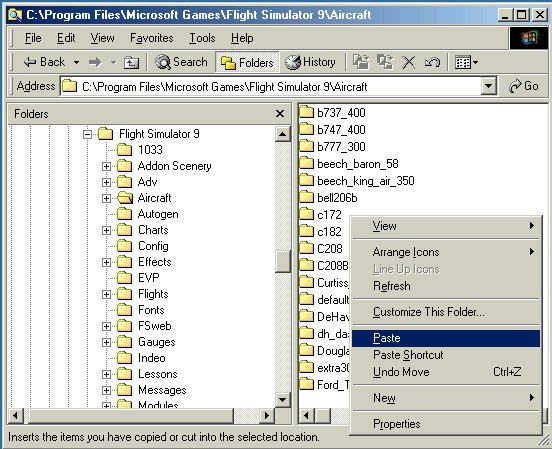Open the History pane
Image resolution: width=552 pixels, height=449 pixels.
point(310,62)
